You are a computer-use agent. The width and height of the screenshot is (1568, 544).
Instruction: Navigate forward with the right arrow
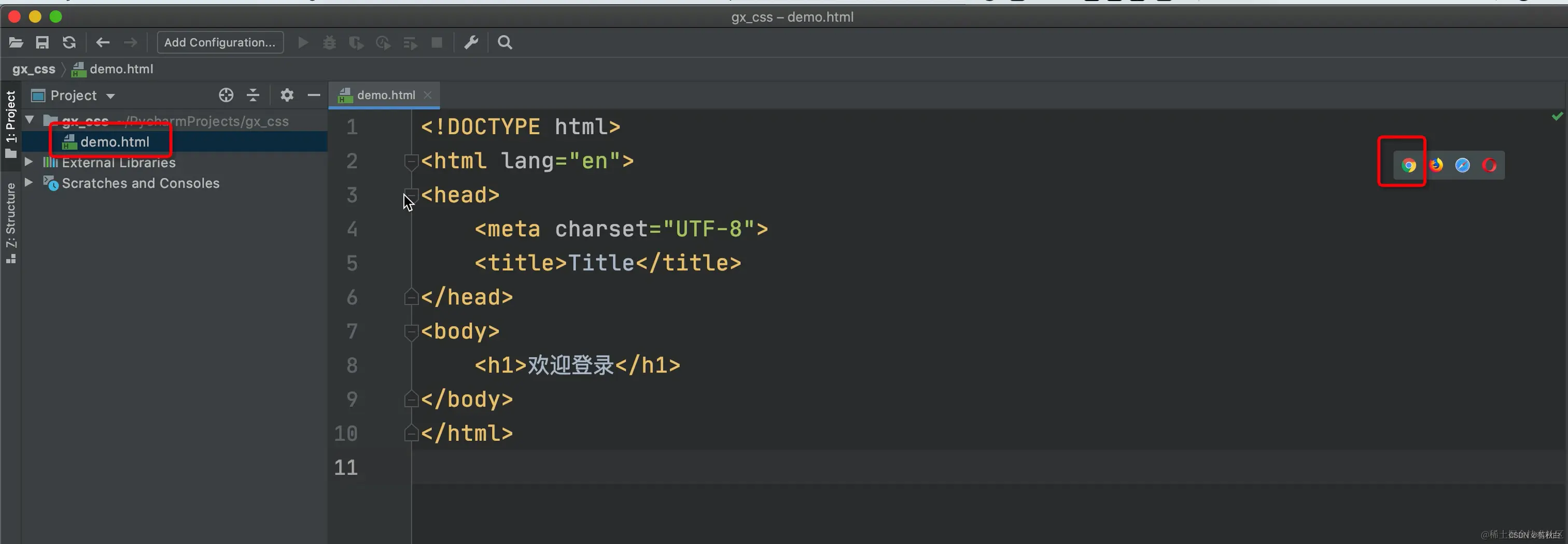pyautogui.click(x=130, y=42)
